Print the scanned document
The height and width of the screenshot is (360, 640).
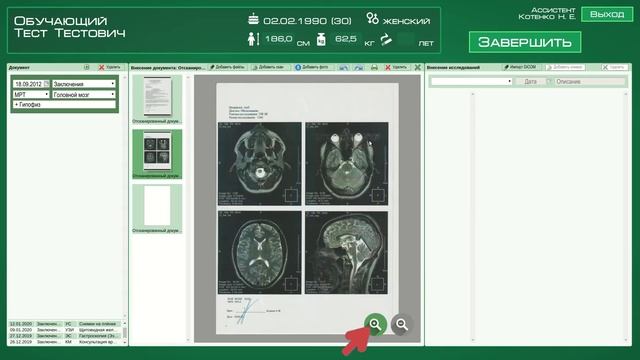pyautogui.click(x=374, y=67)
